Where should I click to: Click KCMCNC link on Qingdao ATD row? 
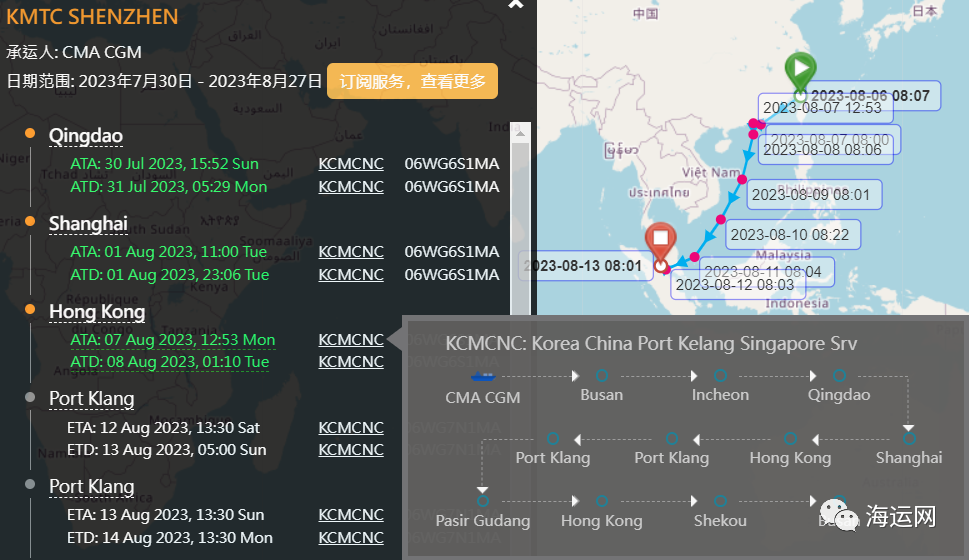(x=351, y=187)
